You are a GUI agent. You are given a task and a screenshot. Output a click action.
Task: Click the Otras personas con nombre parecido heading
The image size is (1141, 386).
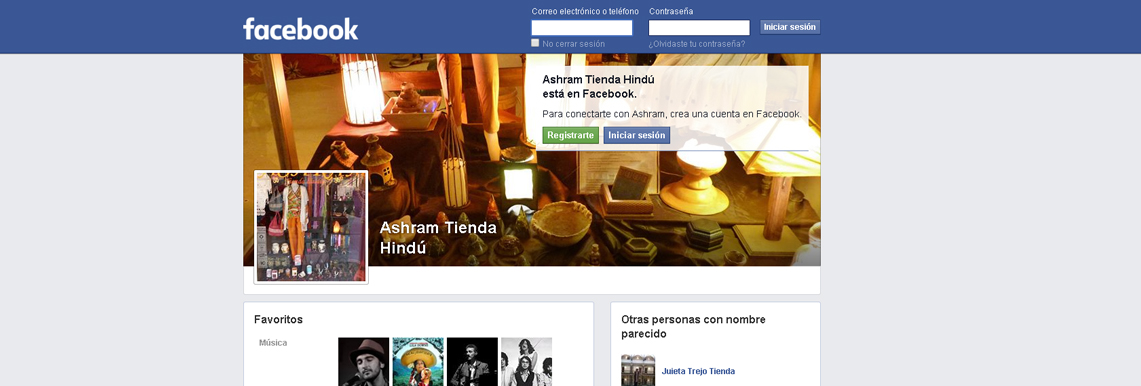(693, 326)
